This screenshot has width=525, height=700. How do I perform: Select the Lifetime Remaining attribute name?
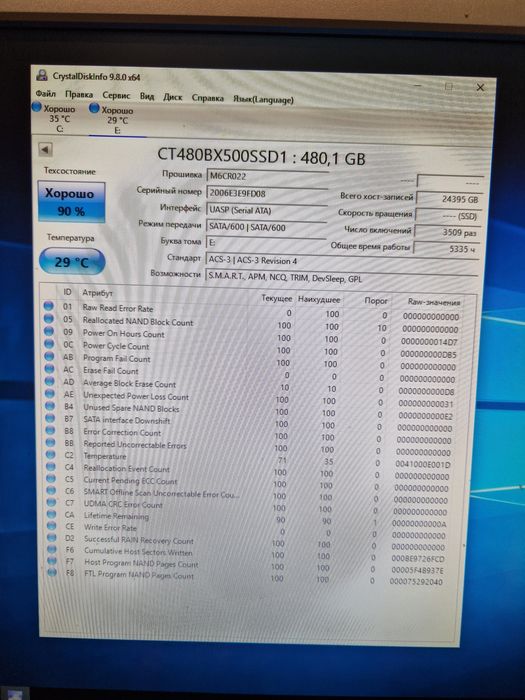[117, 516]
